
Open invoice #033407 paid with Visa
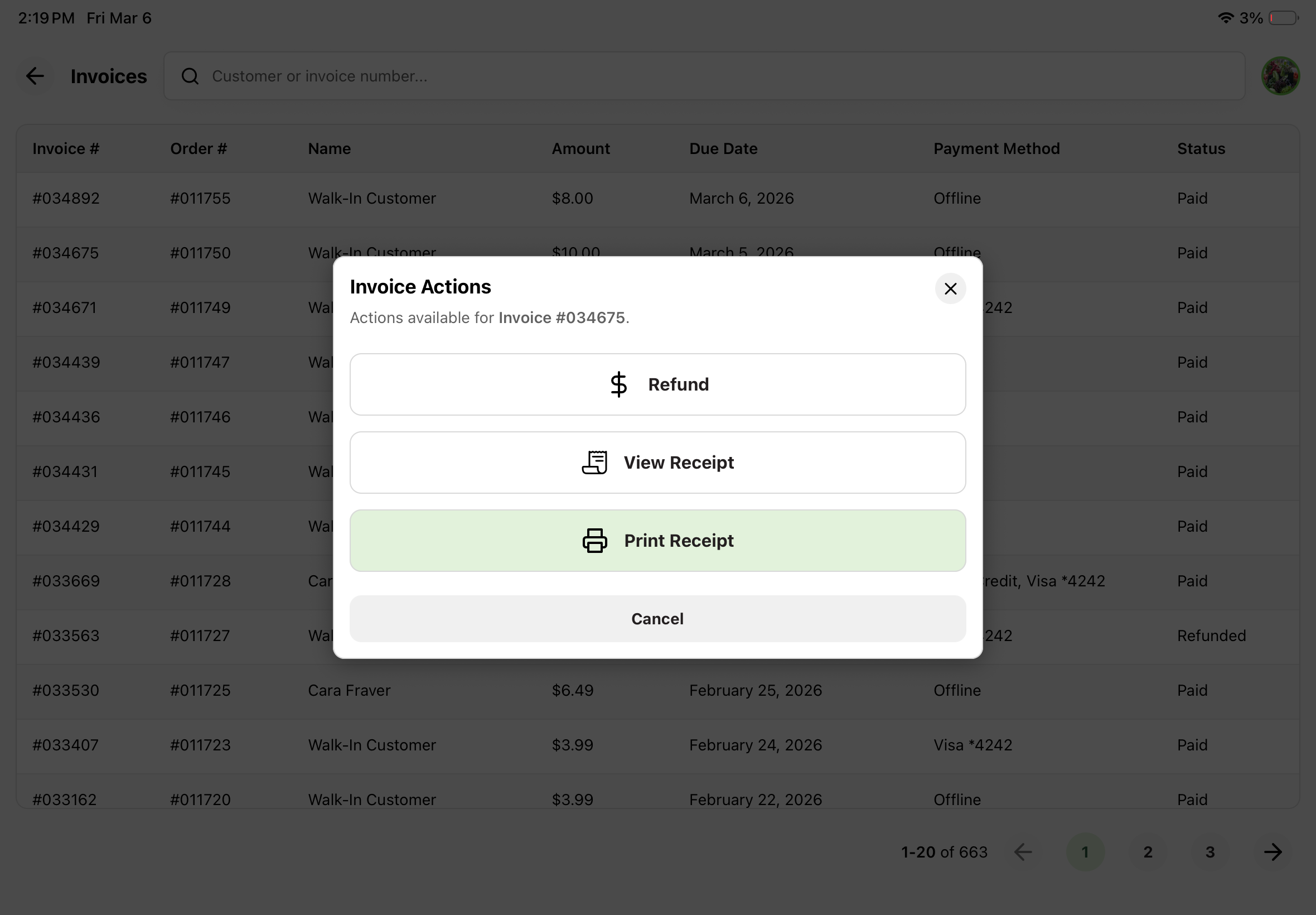[66, 745]
